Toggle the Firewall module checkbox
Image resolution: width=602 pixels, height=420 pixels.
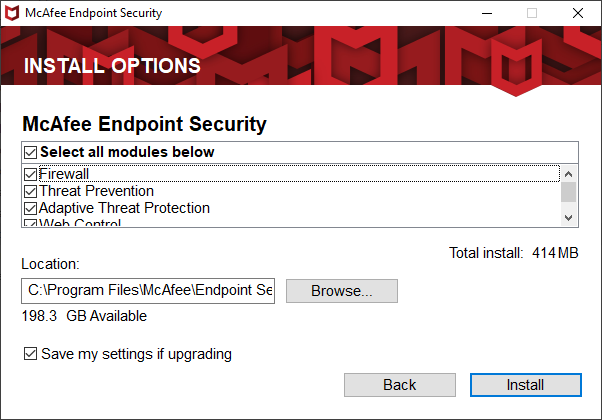[x=30, y=174]
